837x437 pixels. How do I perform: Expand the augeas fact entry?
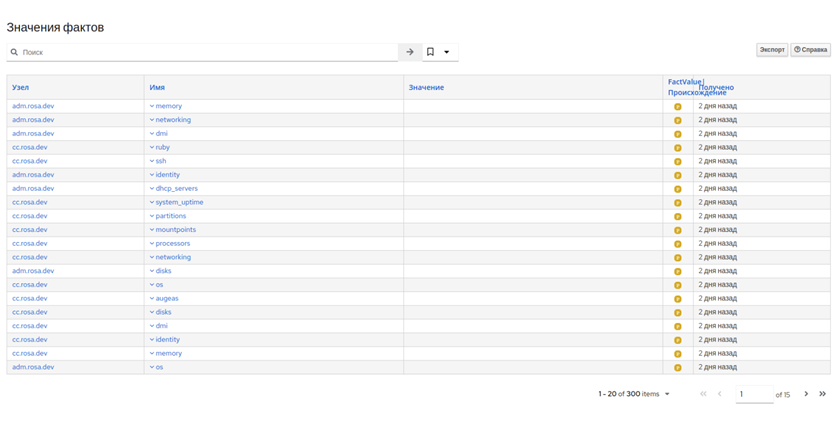click(x=166, y=298)
